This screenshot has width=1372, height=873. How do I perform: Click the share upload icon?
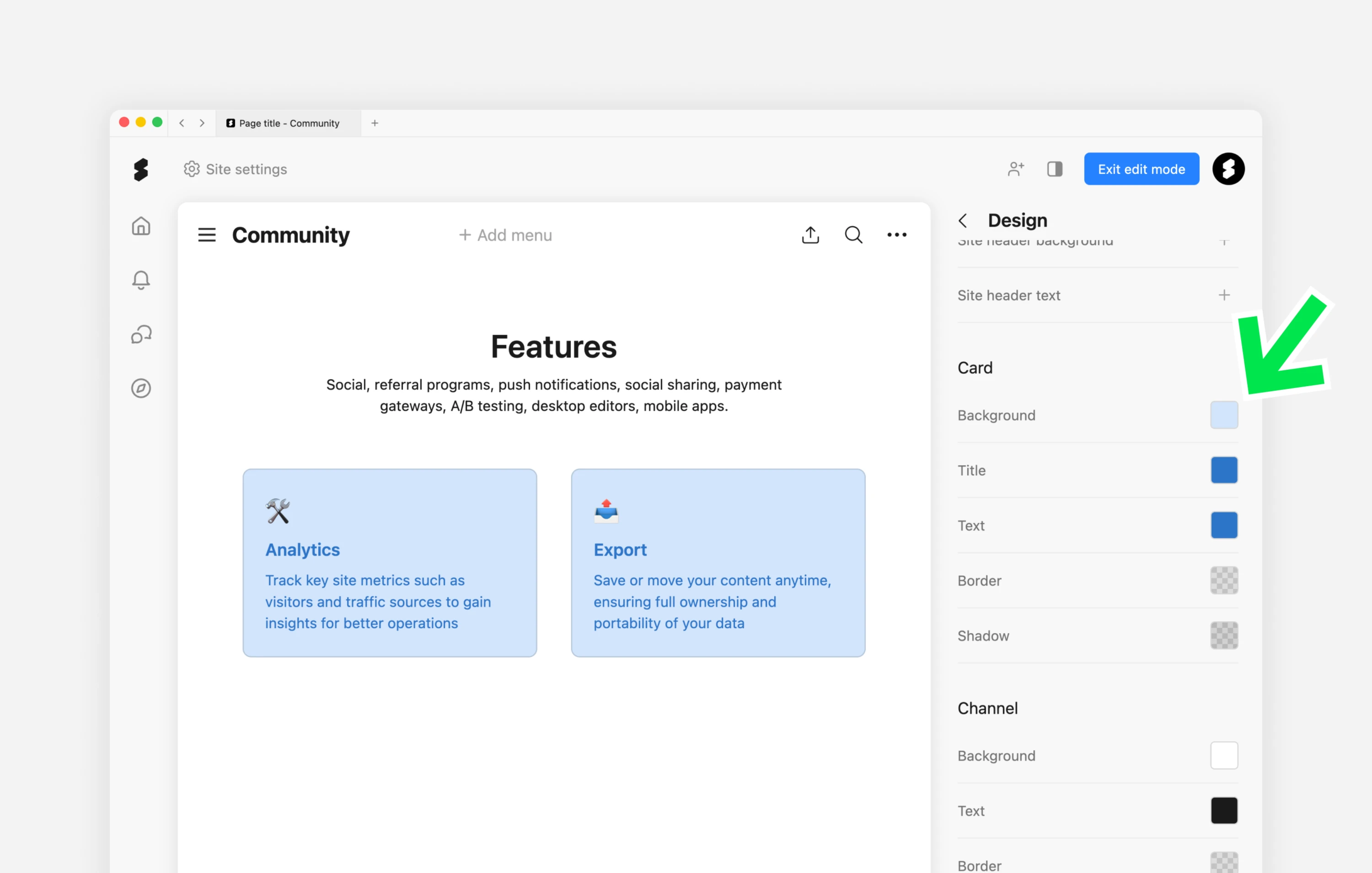pos(810,235)
